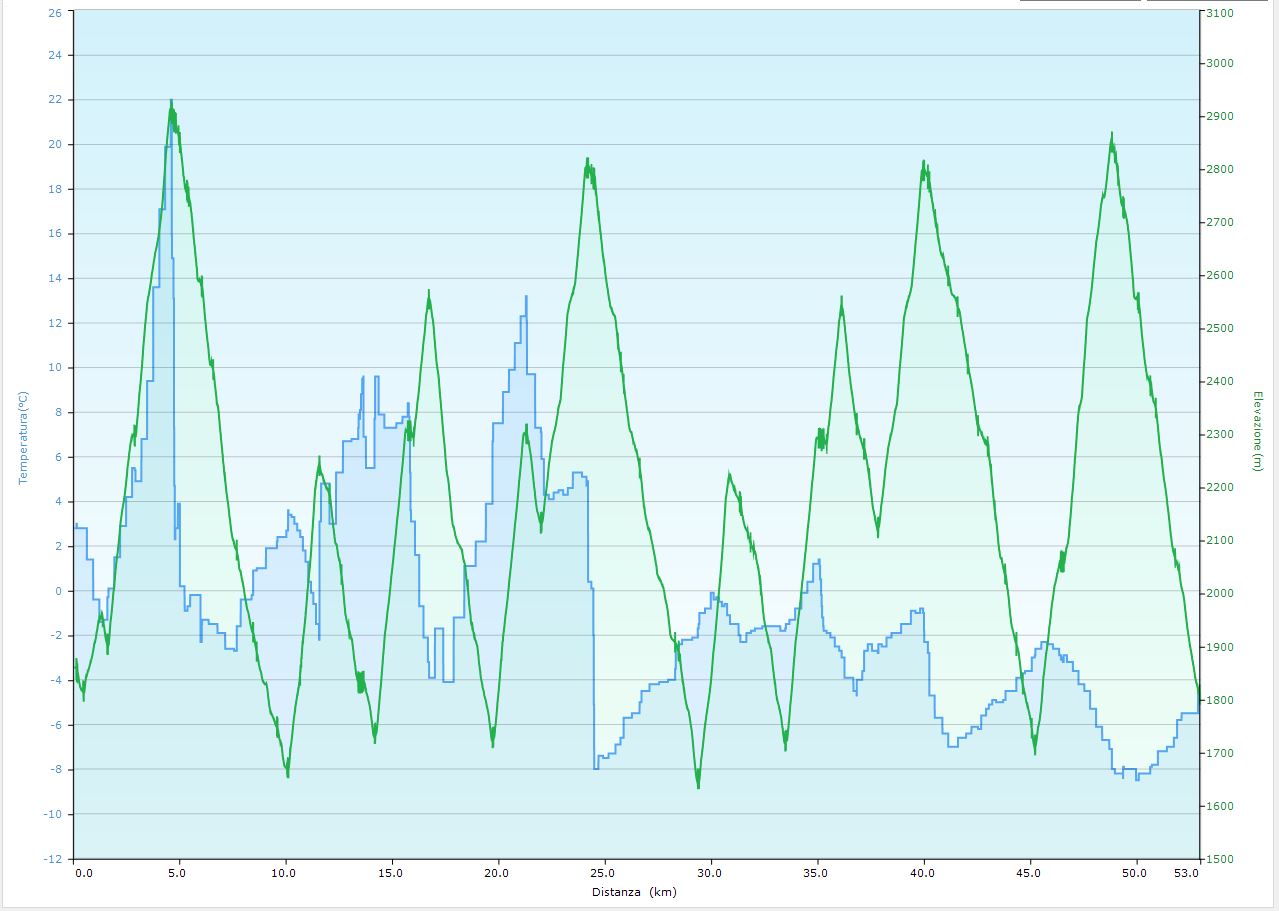
Task: Select the 0 temperature tick label
Action: click(x=58, y=591)
